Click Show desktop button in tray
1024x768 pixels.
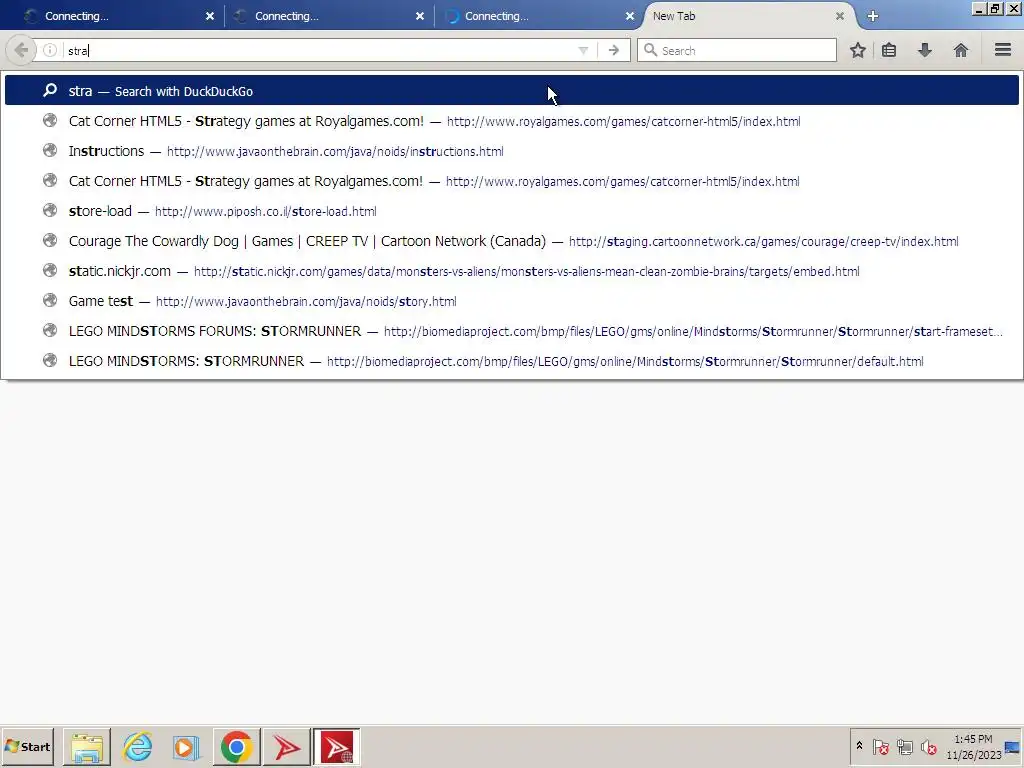[1013, 746]
